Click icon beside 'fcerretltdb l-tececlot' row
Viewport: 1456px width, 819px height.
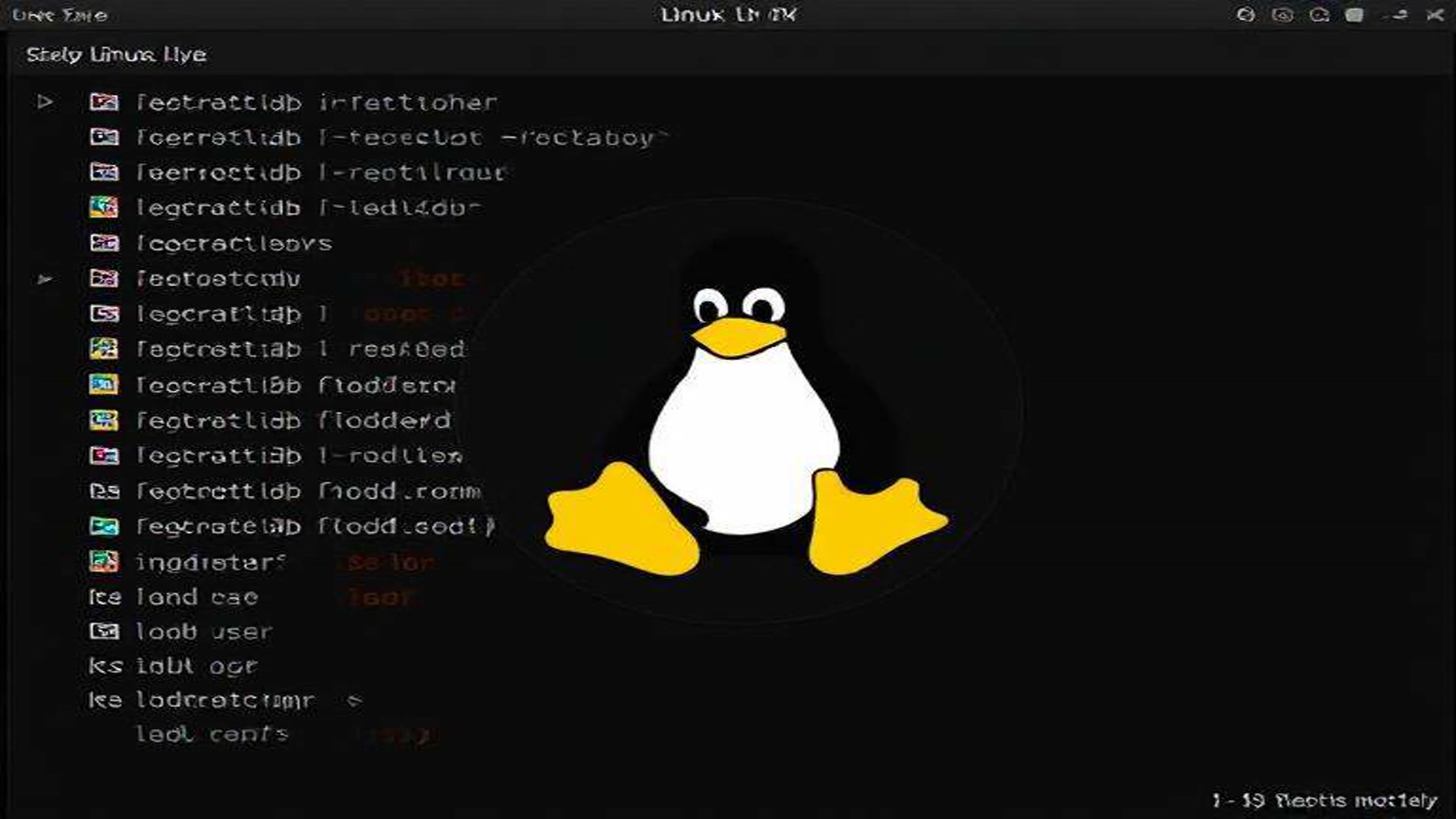click(x=104, y=137)
